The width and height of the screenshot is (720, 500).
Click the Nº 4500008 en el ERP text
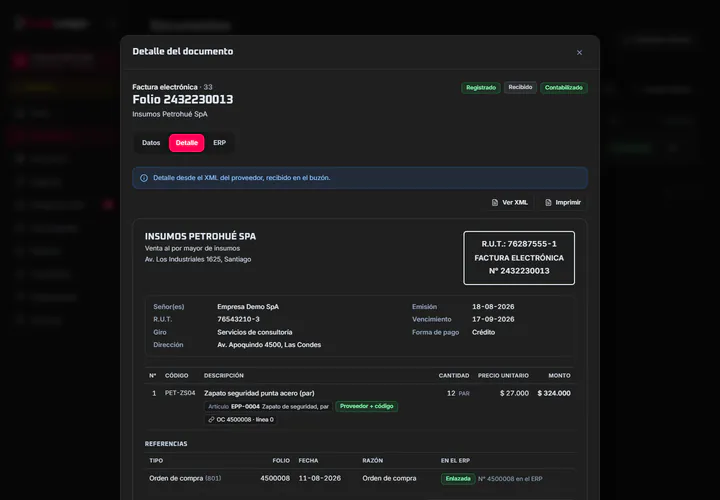[x=510, y=479]
